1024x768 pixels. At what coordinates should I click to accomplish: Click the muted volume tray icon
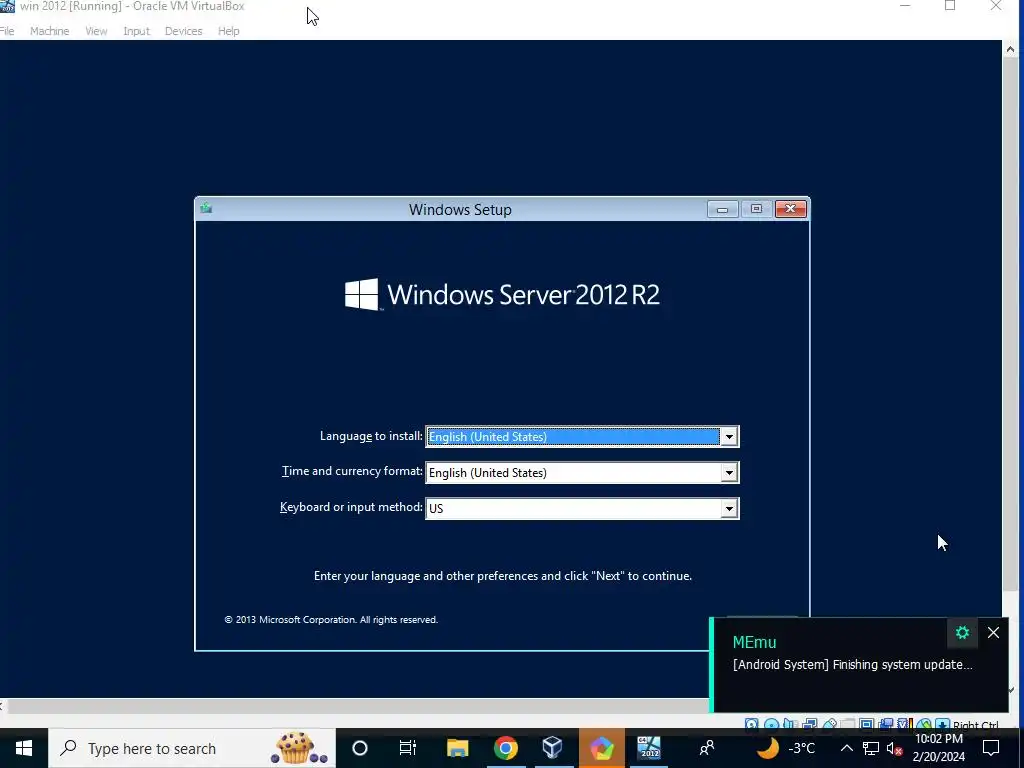coord(895,748)
